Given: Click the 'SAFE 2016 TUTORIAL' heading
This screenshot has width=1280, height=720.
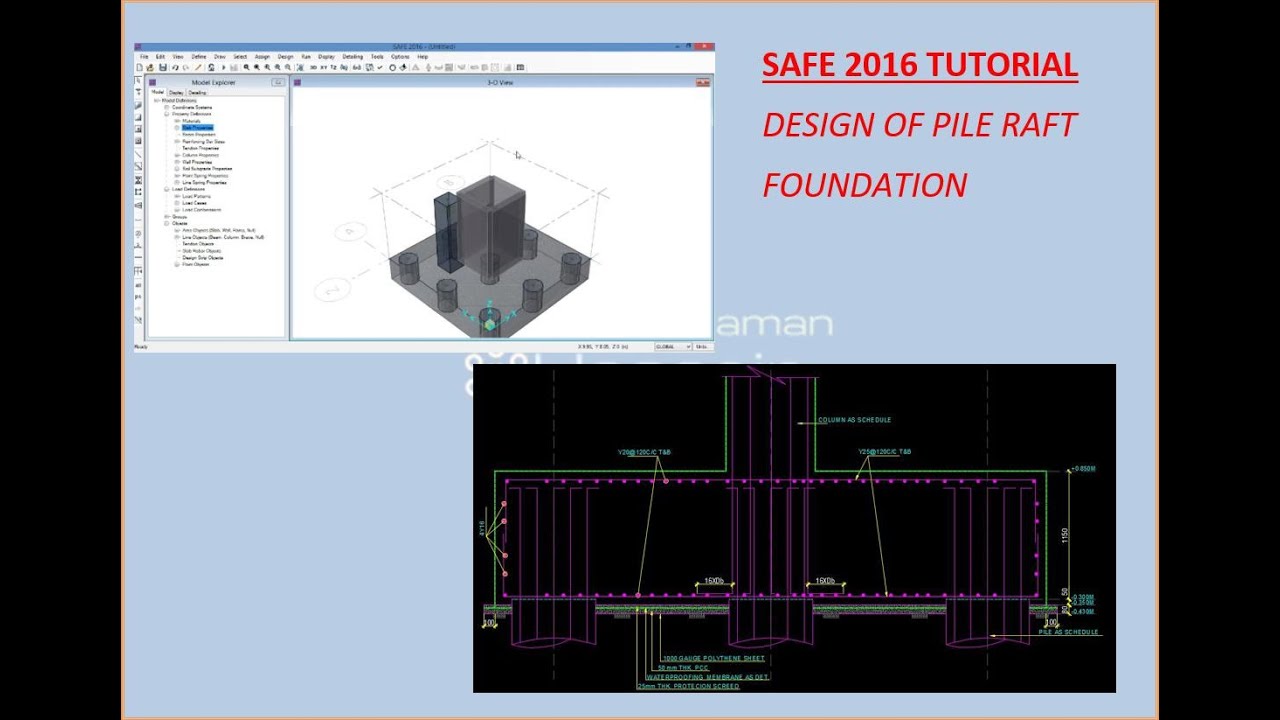Looking at the screenshot, I should click(x=920, y=65).
